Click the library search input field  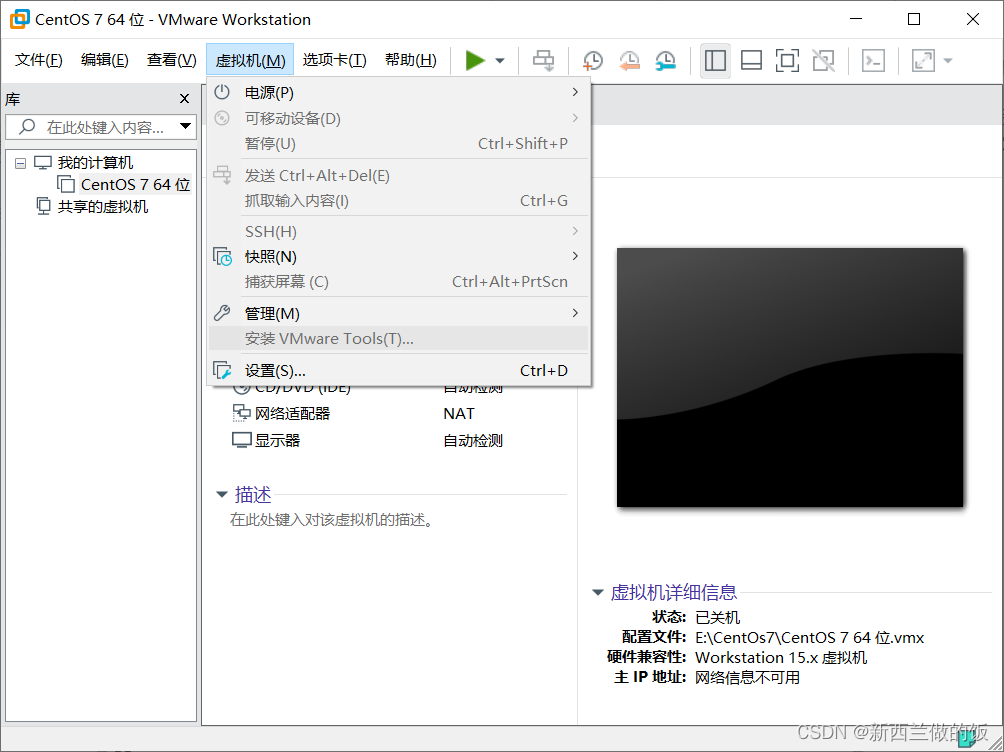101,127
